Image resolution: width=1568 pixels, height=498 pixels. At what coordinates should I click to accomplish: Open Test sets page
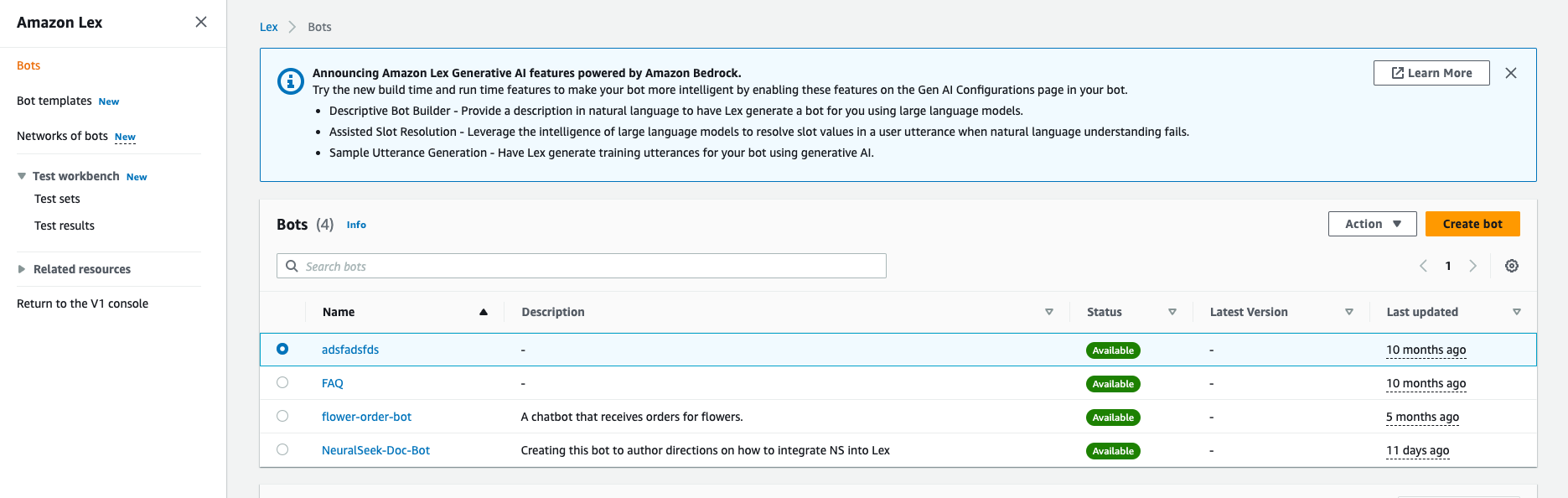[x=57, y=199]
